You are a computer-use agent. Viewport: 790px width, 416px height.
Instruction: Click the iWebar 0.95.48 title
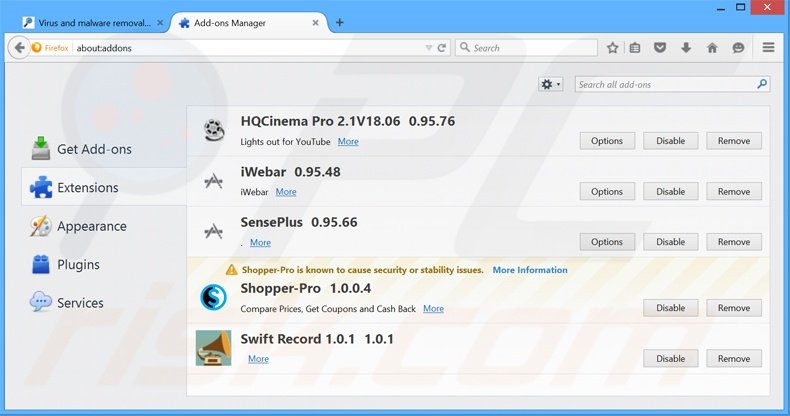click(291, 172)
